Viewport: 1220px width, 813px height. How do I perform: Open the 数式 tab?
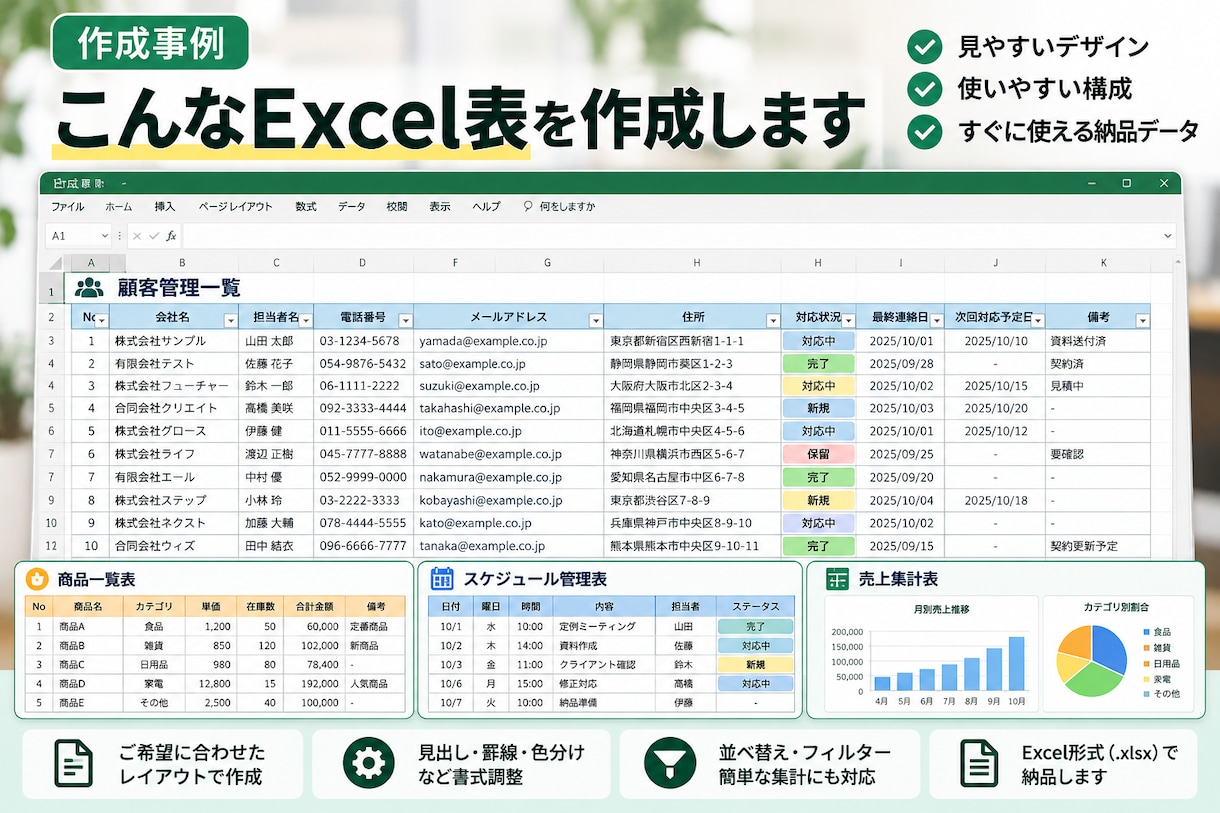306,207
